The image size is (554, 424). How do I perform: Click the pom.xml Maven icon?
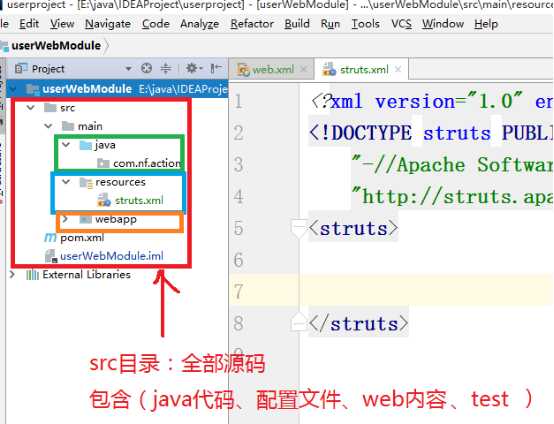tap(51, 238)
